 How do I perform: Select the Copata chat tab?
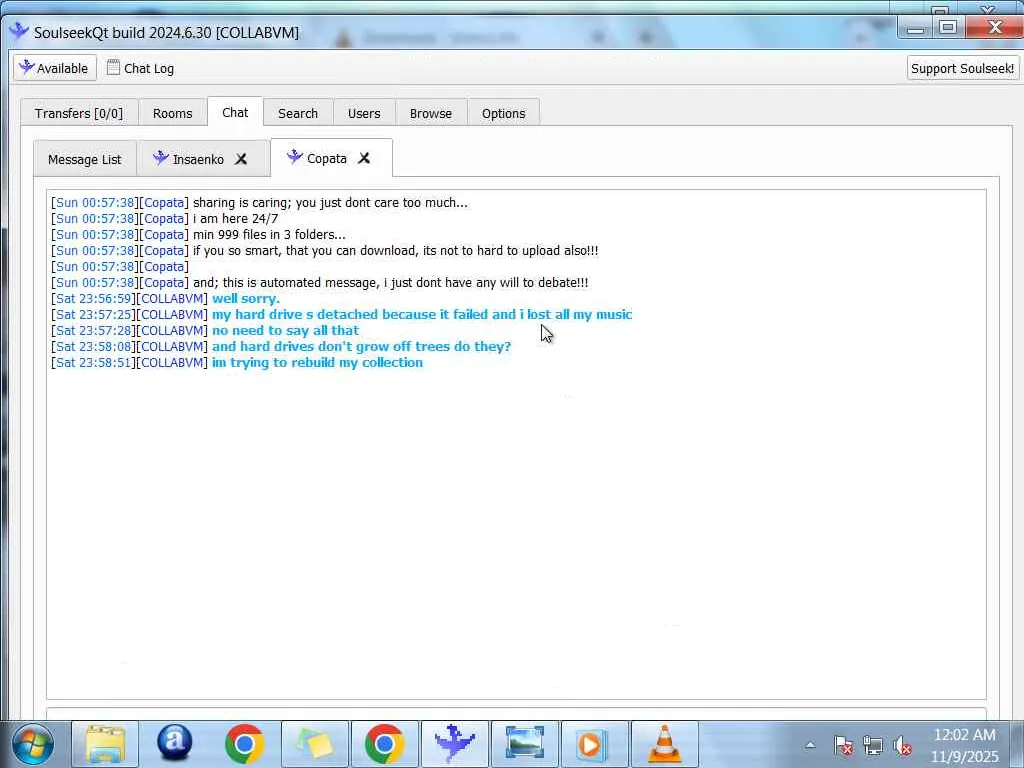click(x=327, y=158)
